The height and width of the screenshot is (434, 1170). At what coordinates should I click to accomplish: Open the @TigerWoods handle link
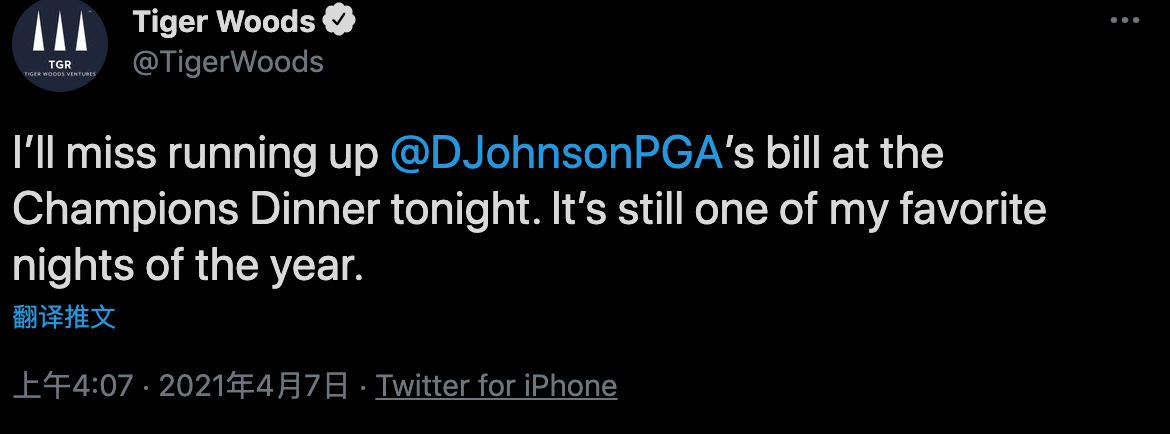(x=228, y=62)
